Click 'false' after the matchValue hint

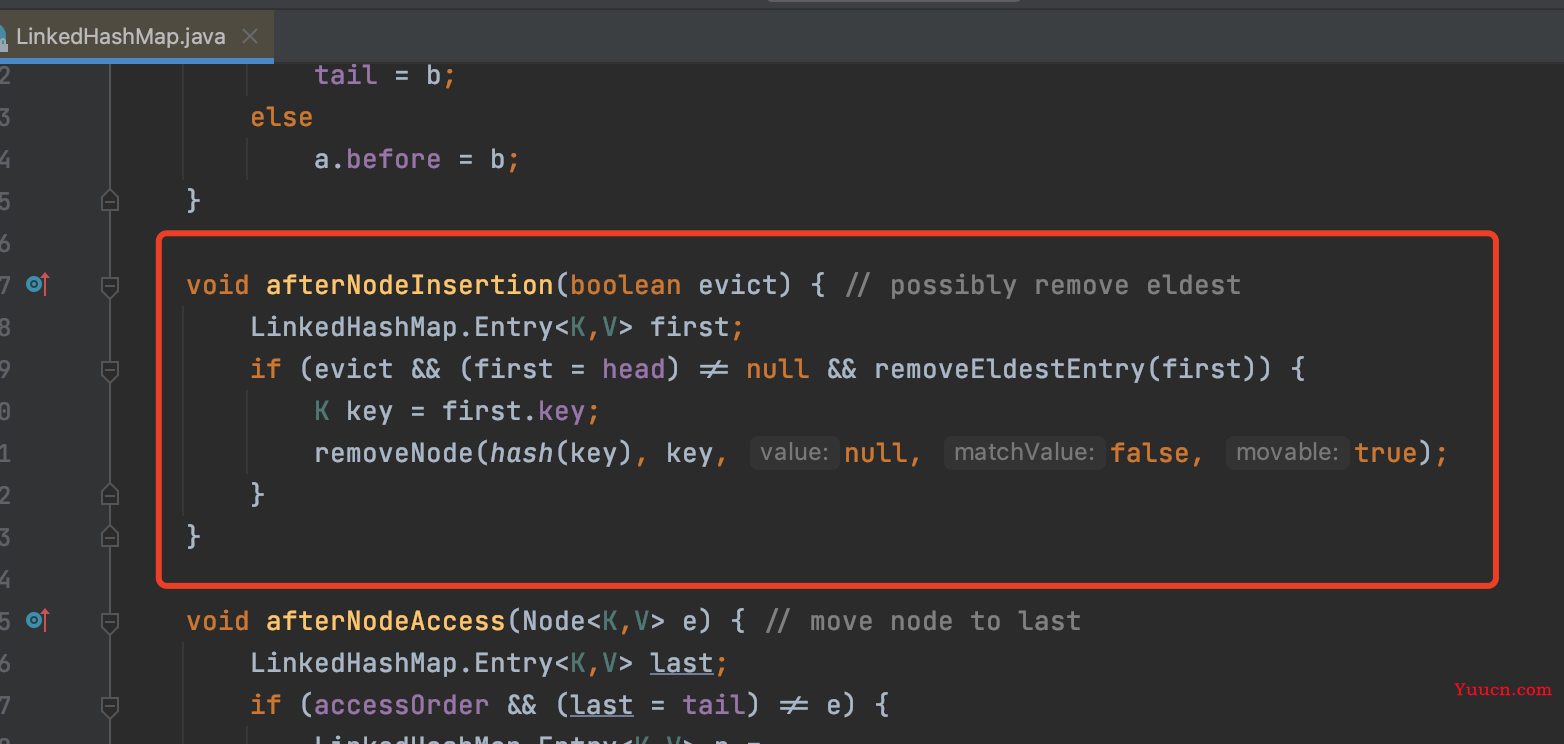[1149, 453]
